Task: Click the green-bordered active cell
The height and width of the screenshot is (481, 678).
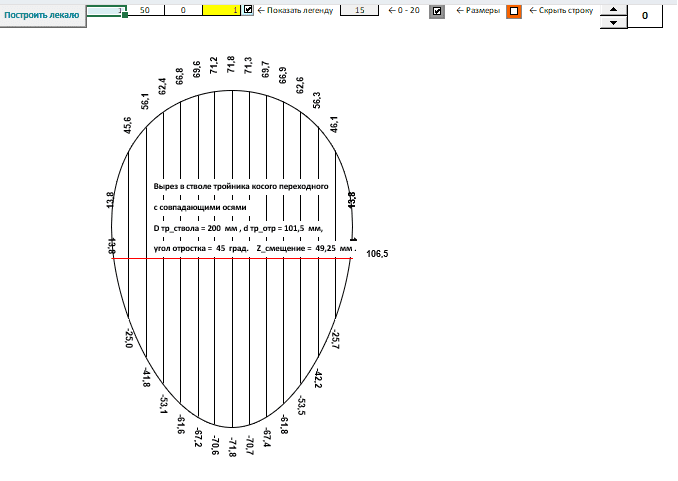Action: (x=106, y=10)
